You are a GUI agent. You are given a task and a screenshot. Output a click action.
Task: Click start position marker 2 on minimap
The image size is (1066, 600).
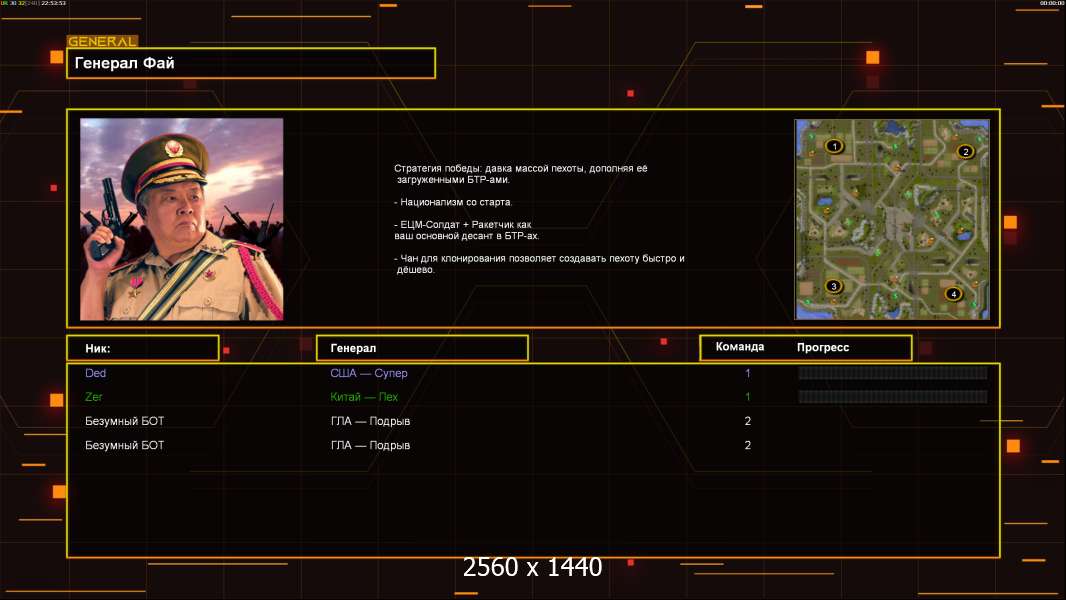965,152
